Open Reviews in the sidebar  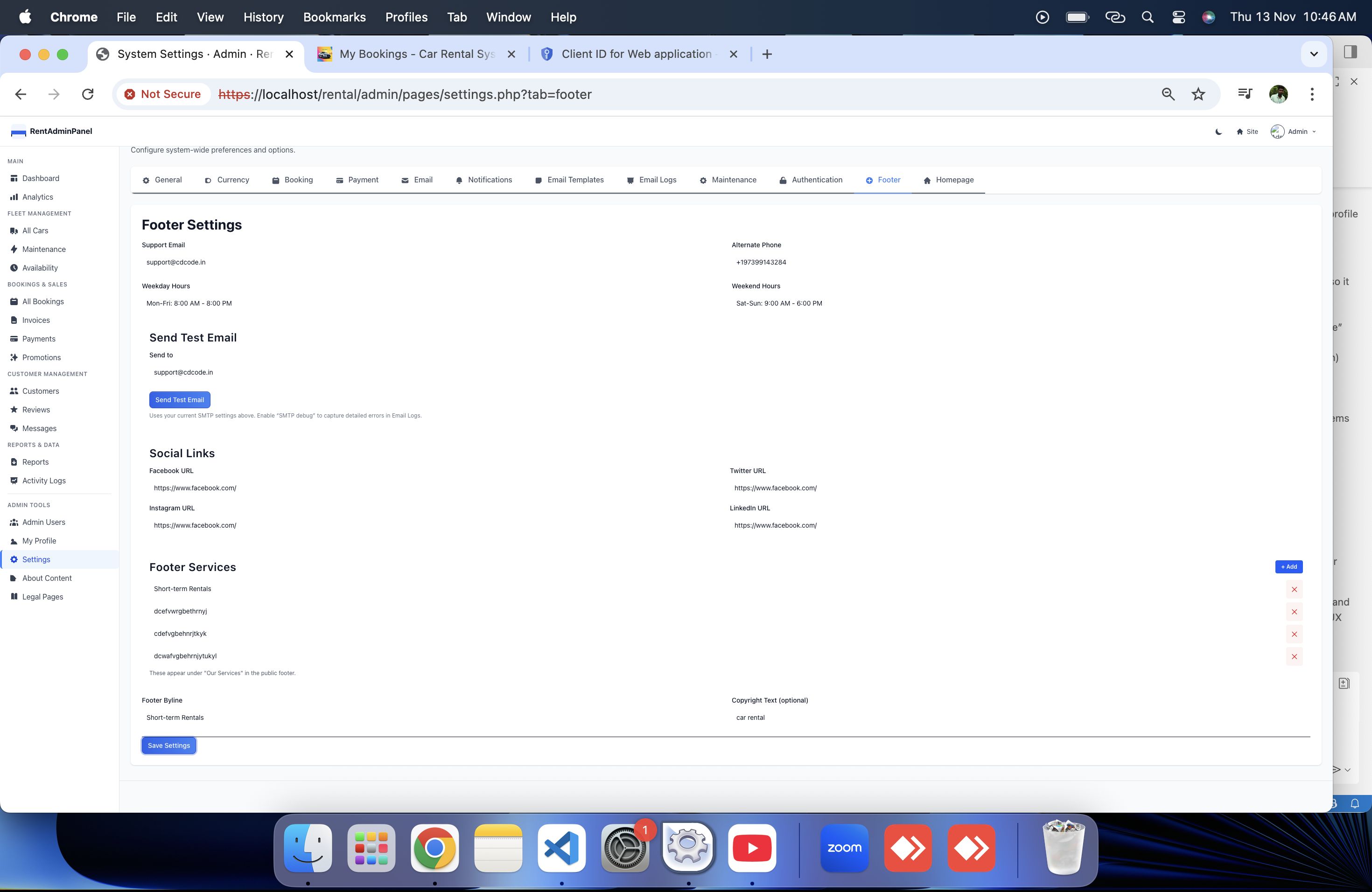[x=36, y=410]
